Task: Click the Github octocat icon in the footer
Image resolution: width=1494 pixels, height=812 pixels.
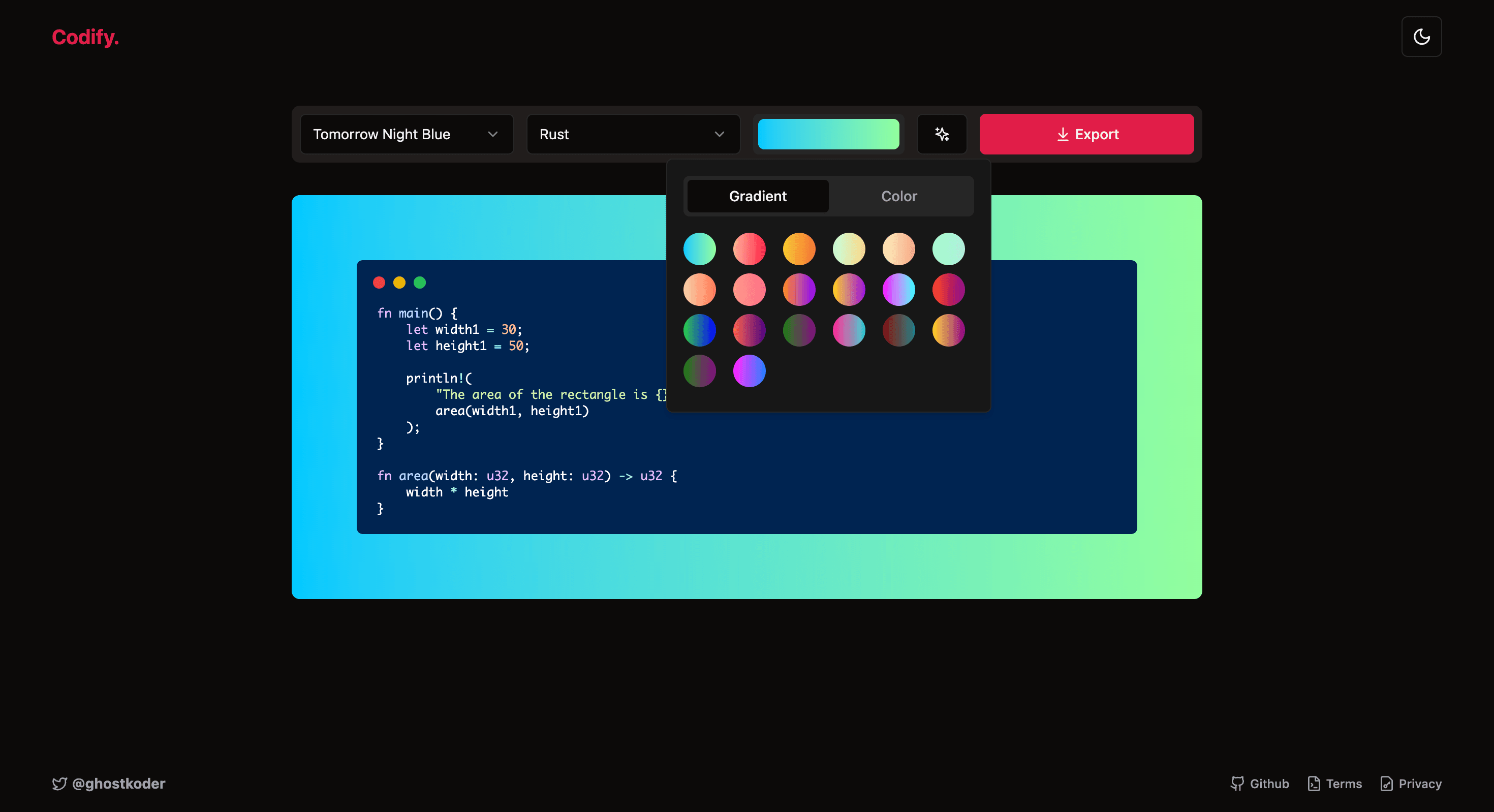Action: click(x=1237, y=784)
